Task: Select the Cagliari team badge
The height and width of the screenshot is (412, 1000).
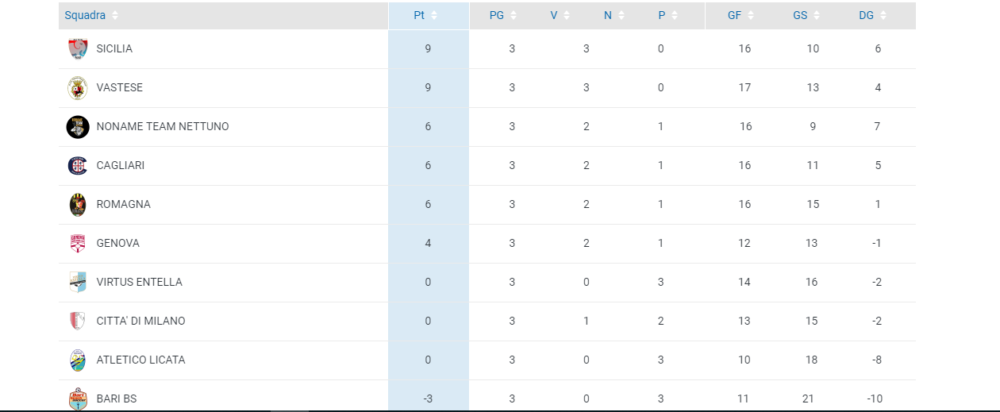Action: click(x=77, y=166)
